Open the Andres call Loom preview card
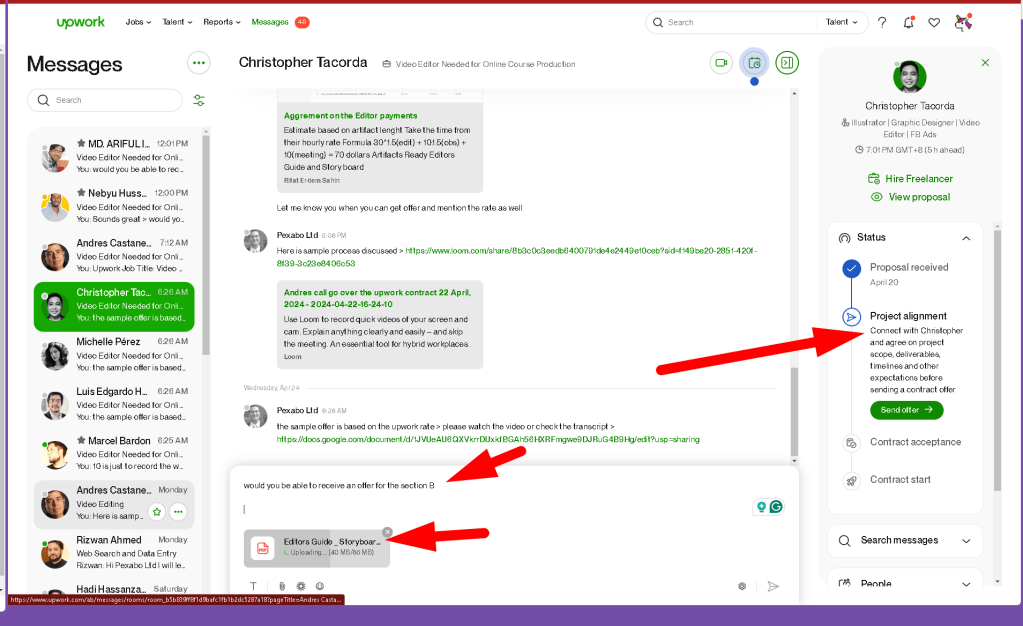The width and height of the screenshot is (1023, 626). [x=380, y=324]
